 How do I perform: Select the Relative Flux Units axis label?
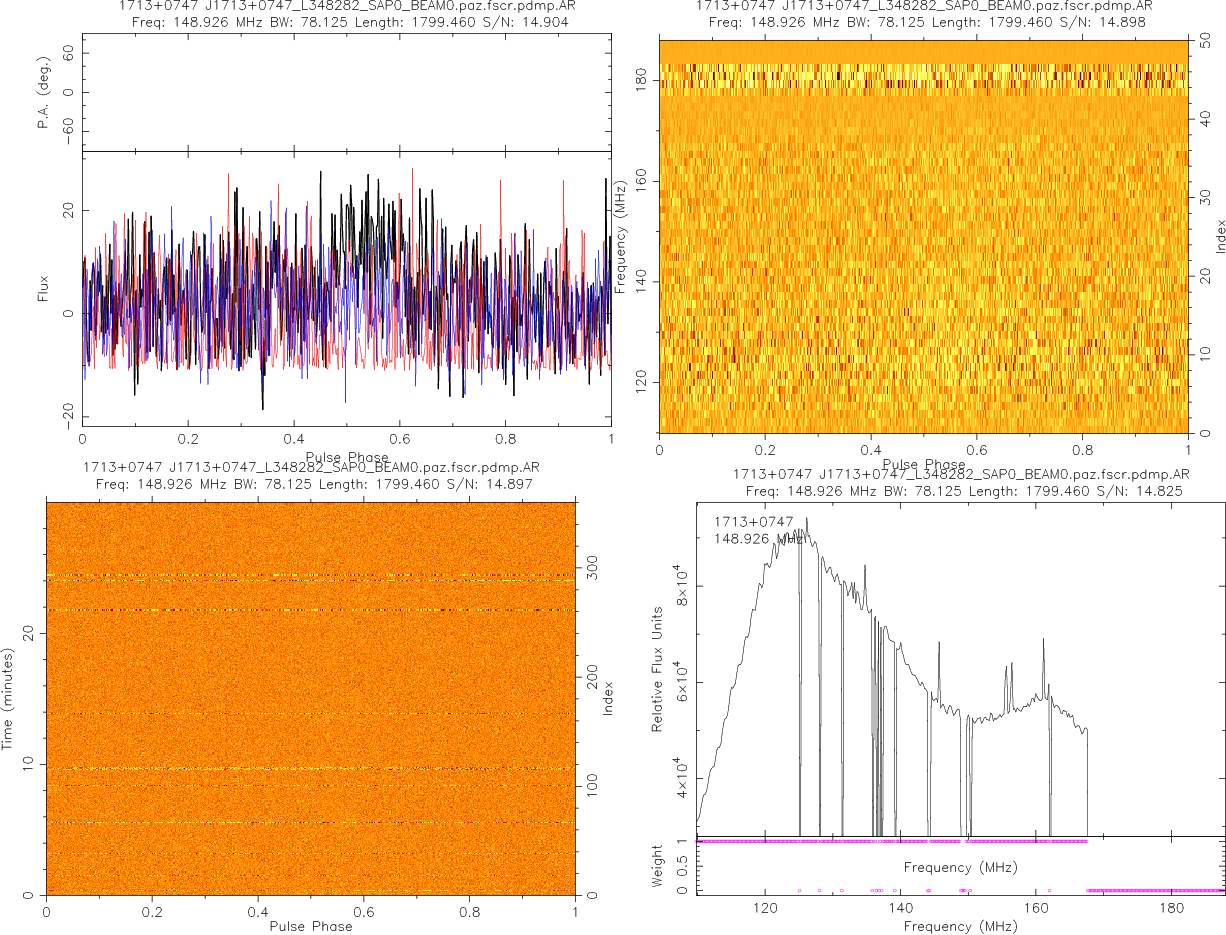(x=657, y=668)
